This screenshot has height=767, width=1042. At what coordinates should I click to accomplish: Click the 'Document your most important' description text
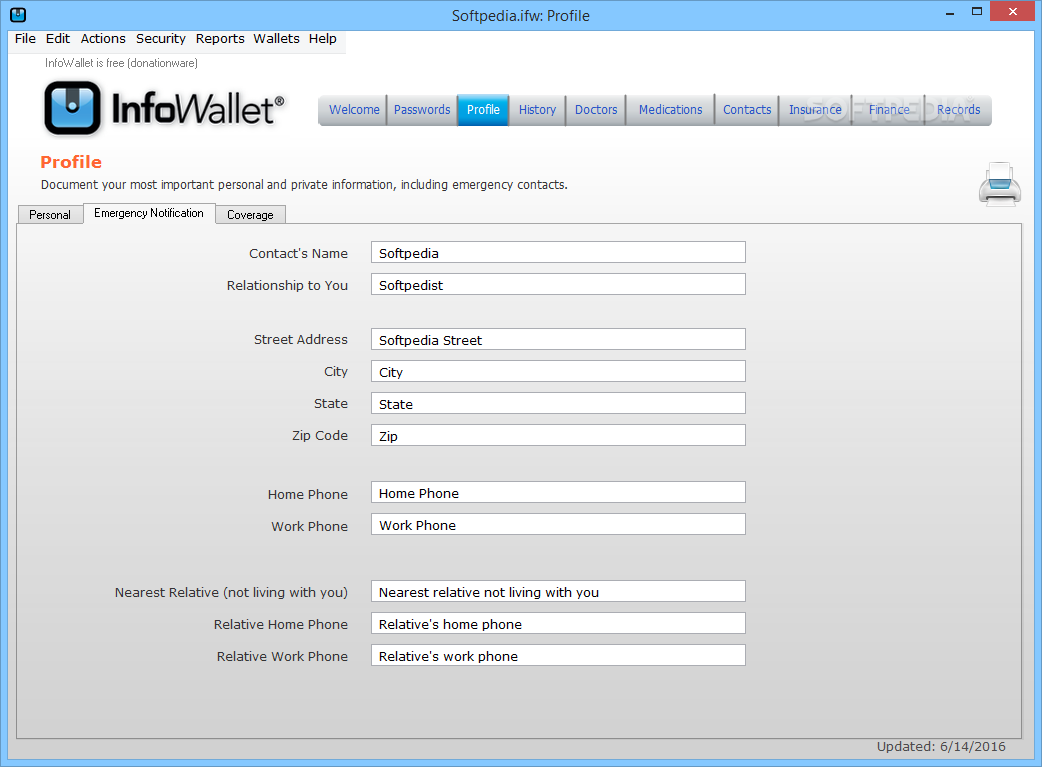pos(304,185)
